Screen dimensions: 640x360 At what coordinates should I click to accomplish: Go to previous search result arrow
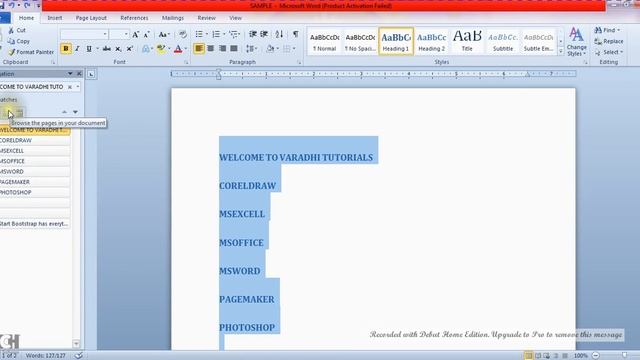click(x=64, y=112)
